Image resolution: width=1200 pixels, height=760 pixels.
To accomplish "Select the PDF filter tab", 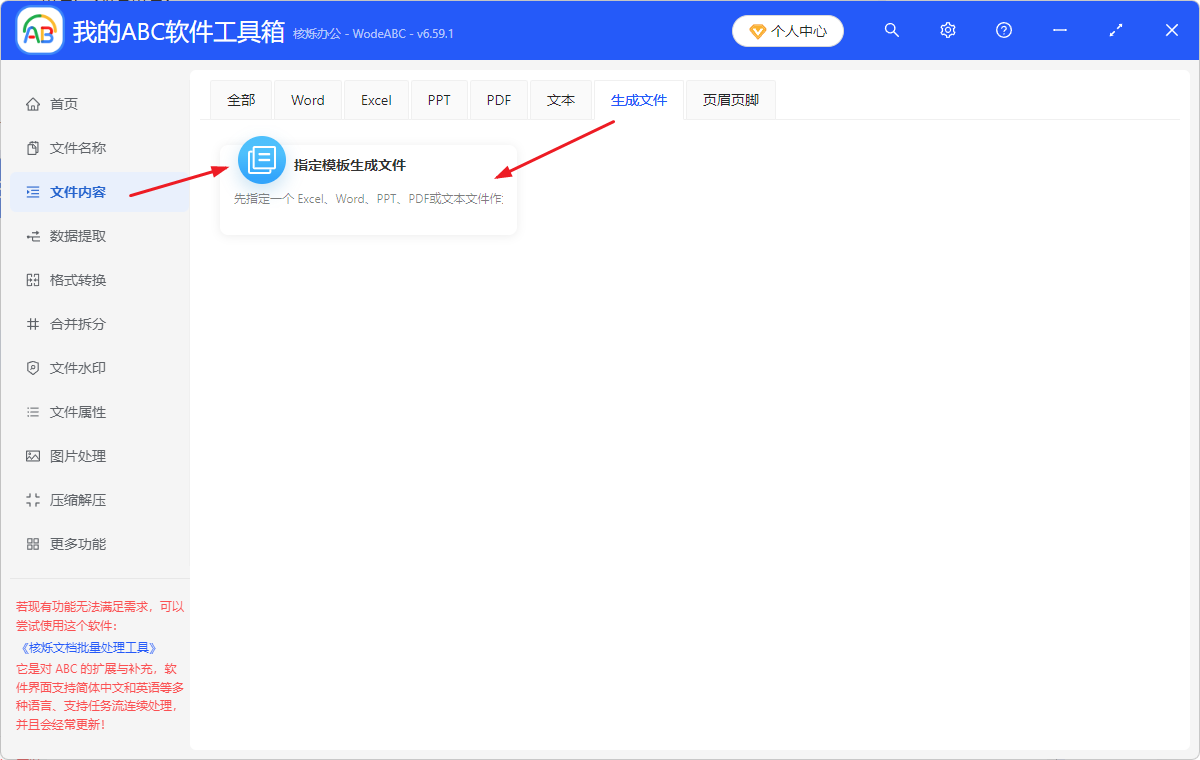I will coord(498,99).
